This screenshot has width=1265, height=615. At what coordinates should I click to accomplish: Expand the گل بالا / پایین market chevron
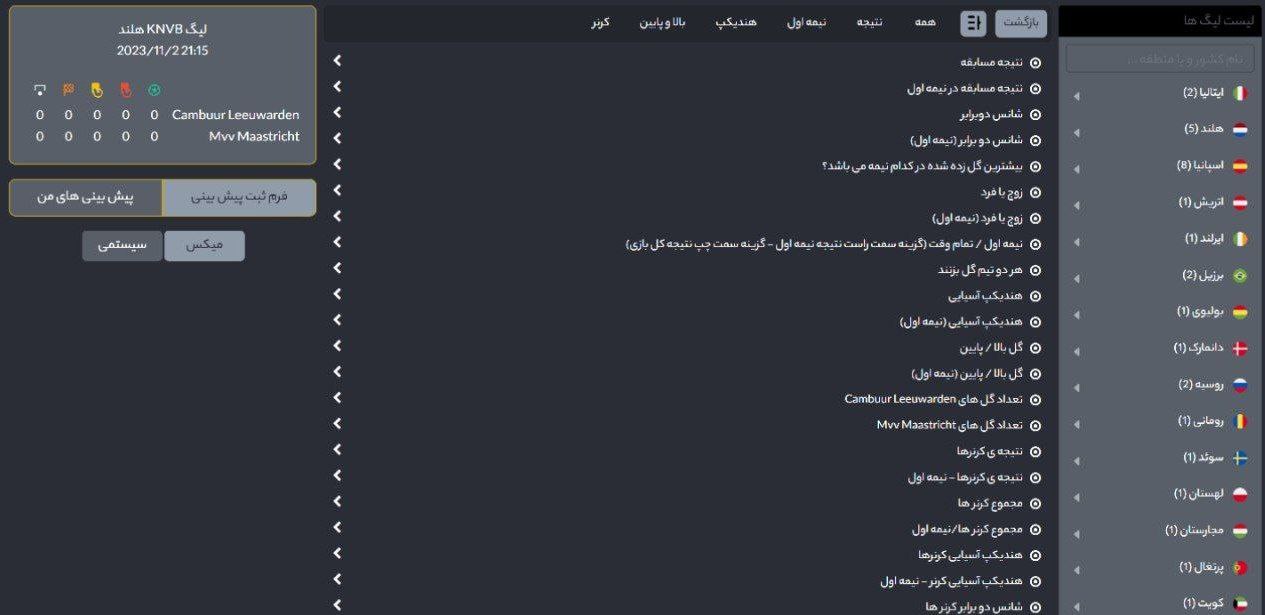tap(337, 347)
